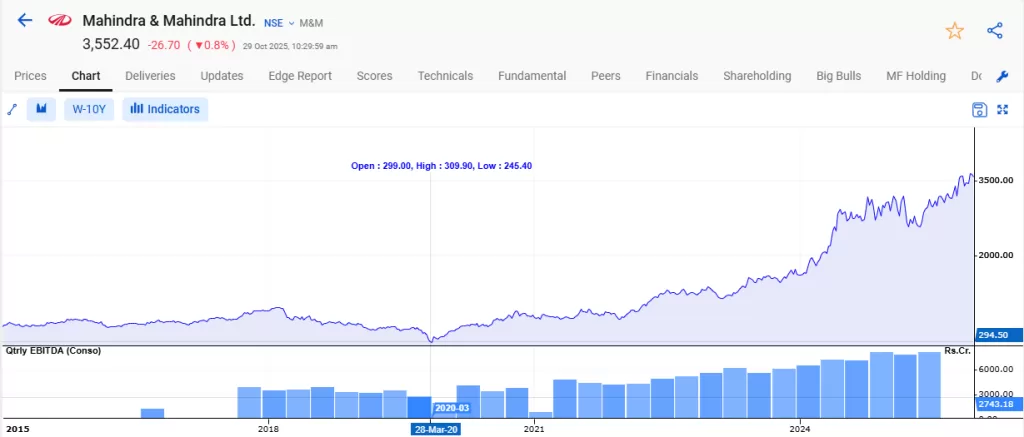Share this stock page

point(994,31)
